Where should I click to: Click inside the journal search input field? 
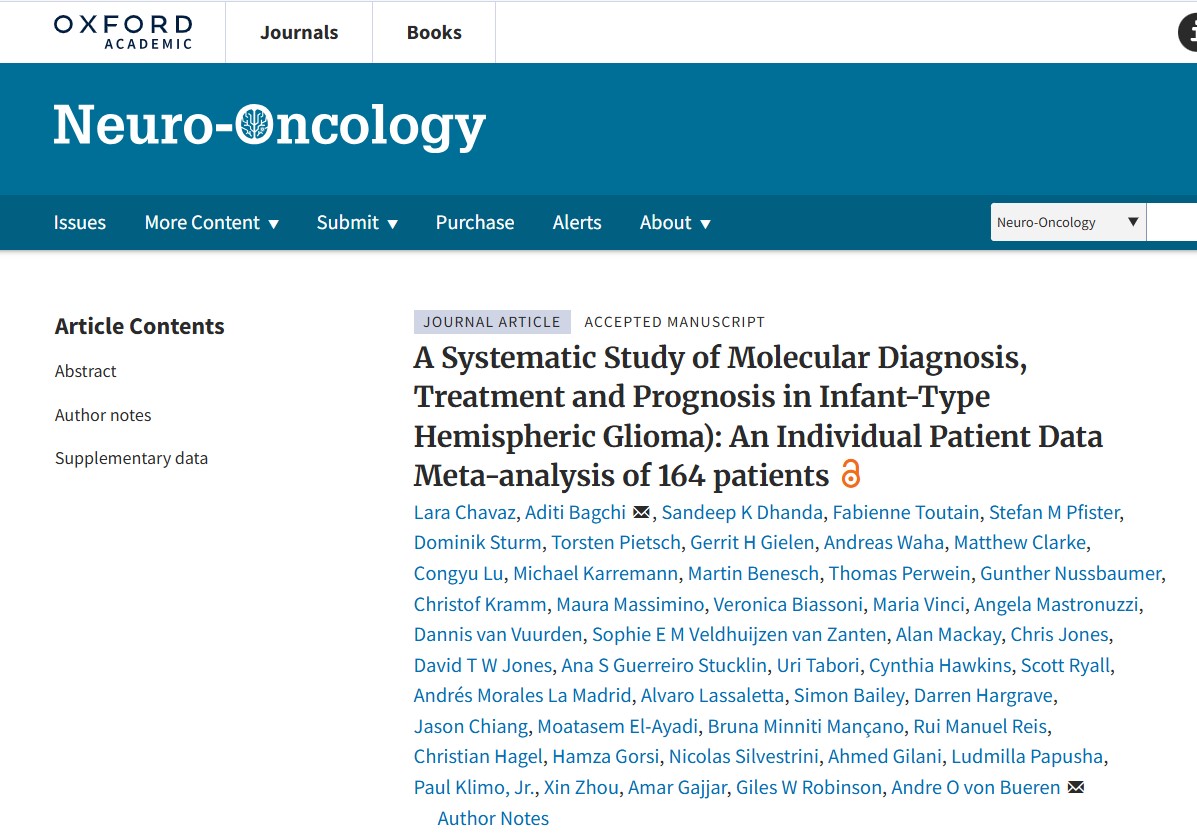(x=1175, y=221)
